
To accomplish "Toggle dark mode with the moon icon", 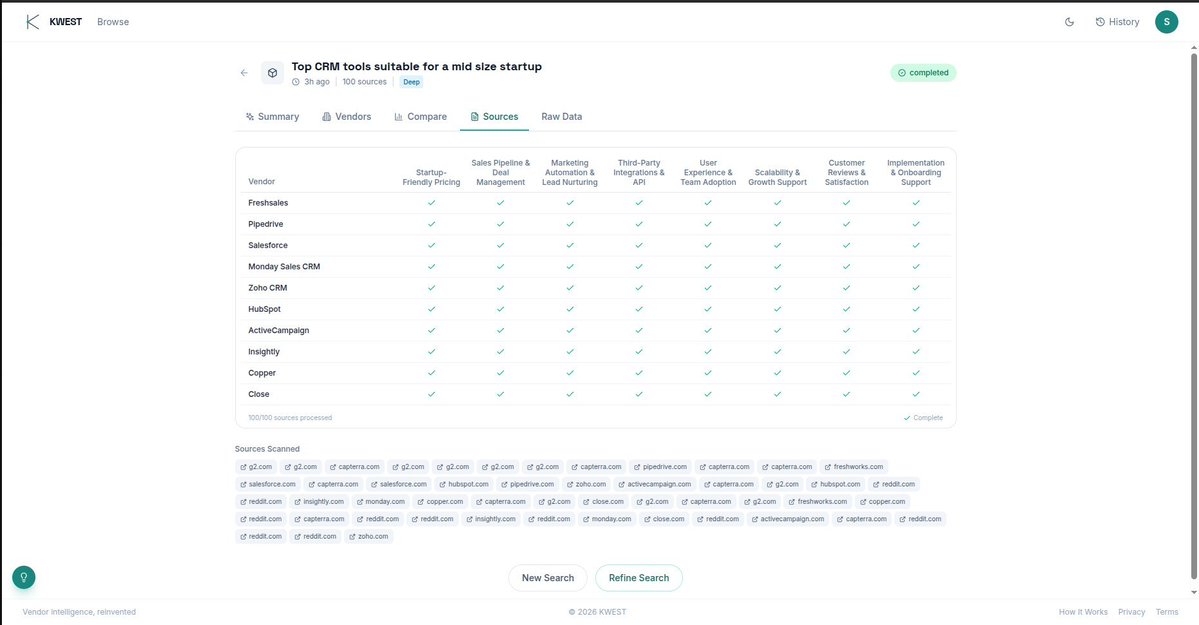I will [1069, 22].
